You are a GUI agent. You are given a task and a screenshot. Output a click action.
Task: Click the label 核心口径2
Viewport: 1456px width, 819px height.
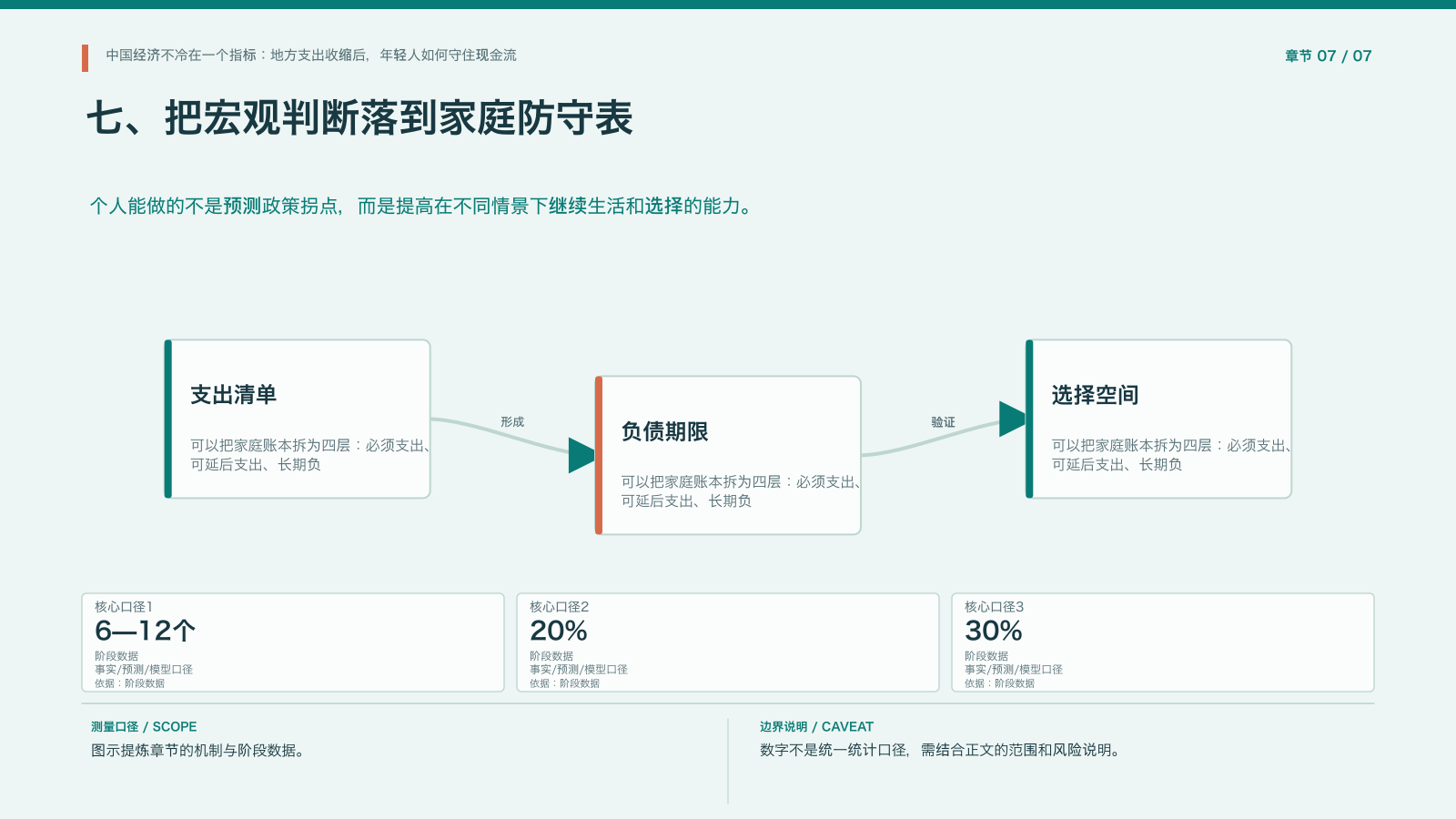(x=560, y=607)
